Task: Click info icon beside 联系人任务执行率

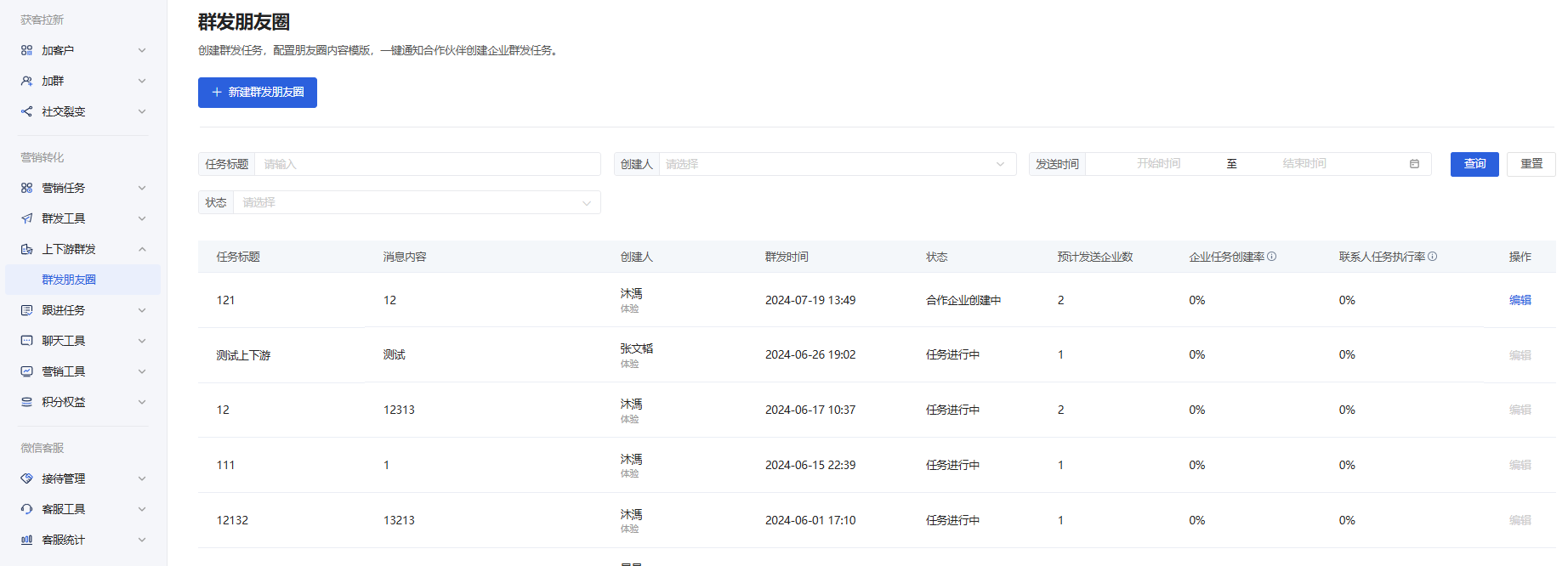Action: [x=1433, y=257]
